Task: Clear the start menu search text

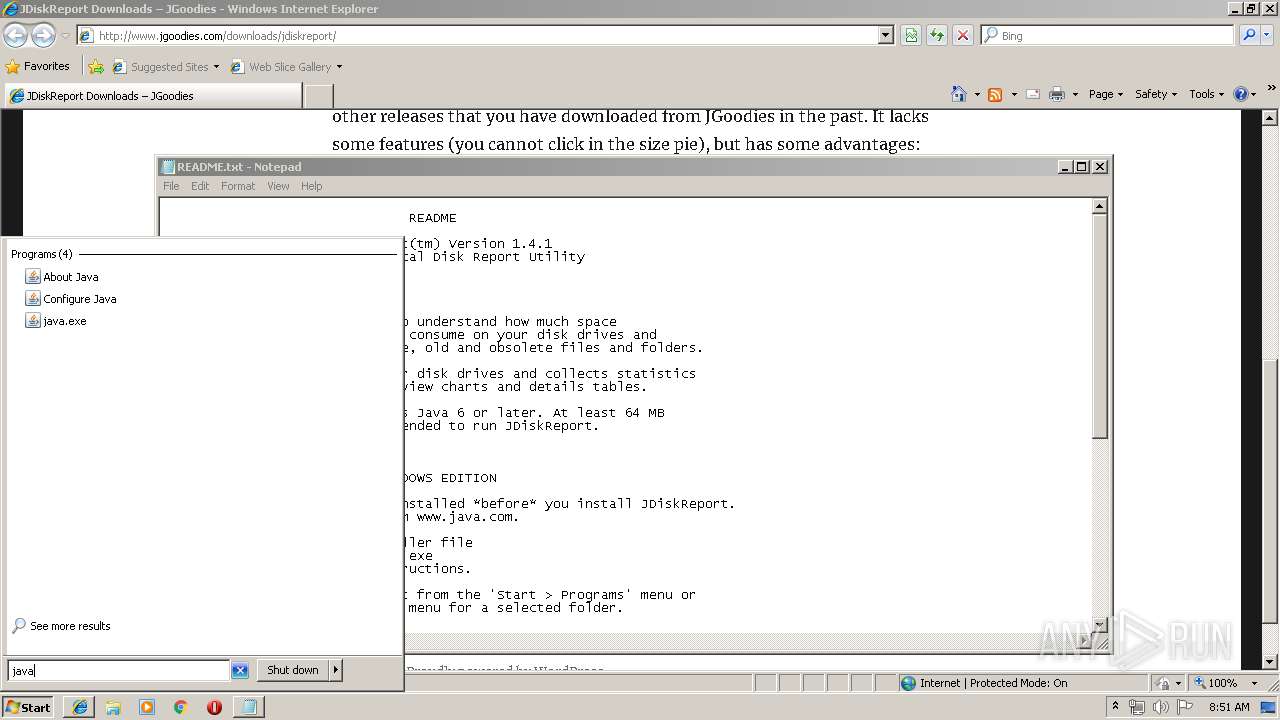Action: point(240,670)
